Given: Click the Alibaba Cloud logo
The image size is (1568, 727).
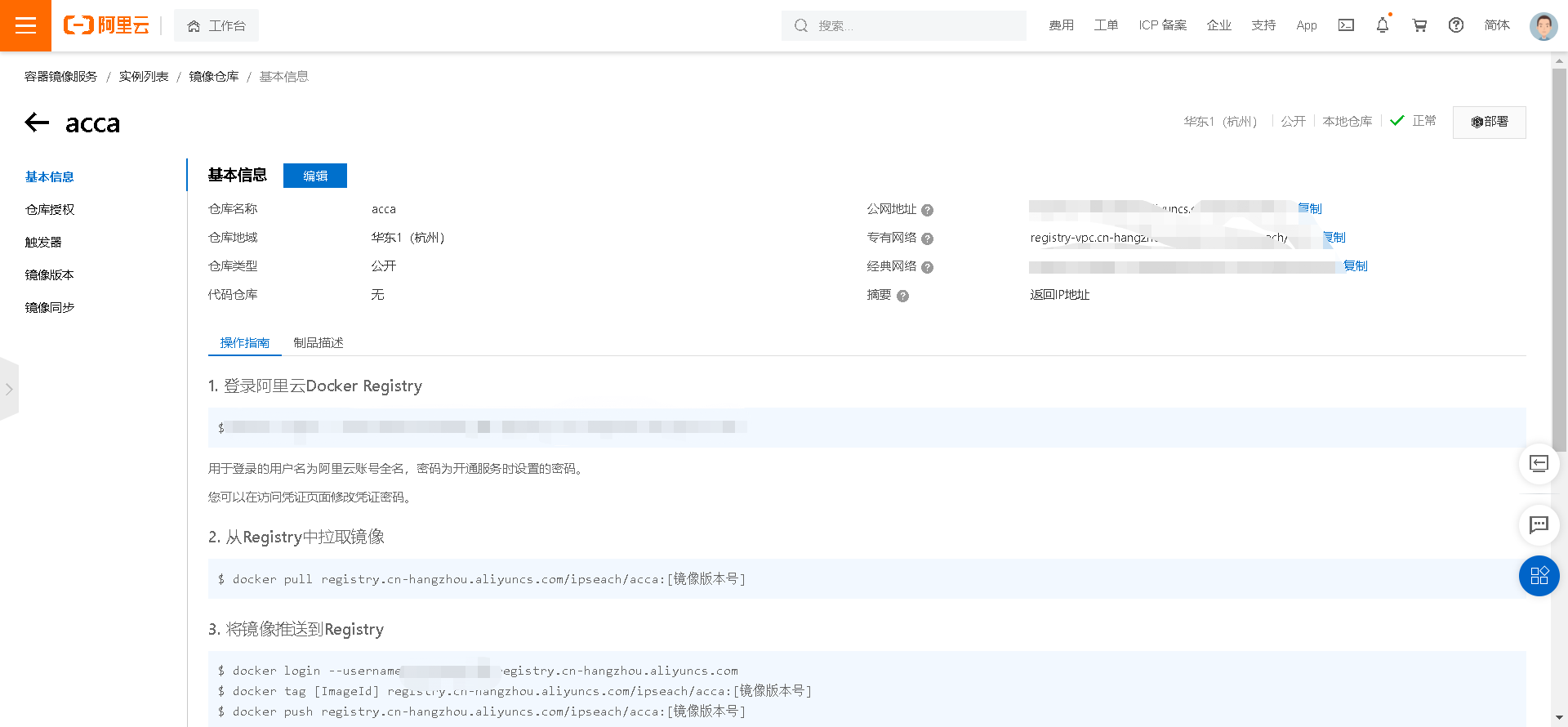Looking at the screenshot, I should [x=106, y=25].
